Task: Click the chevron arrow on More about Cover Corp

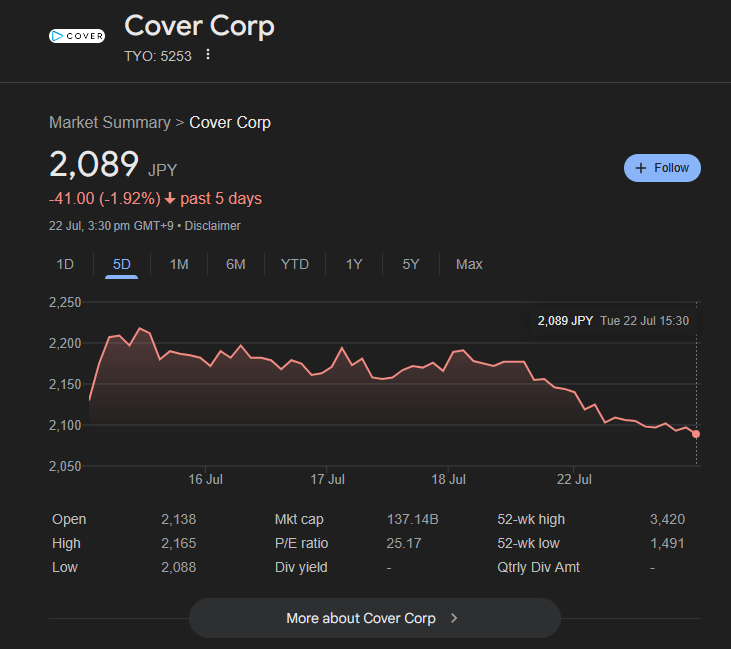Action: pyautogui.click(x=454, y=618)
